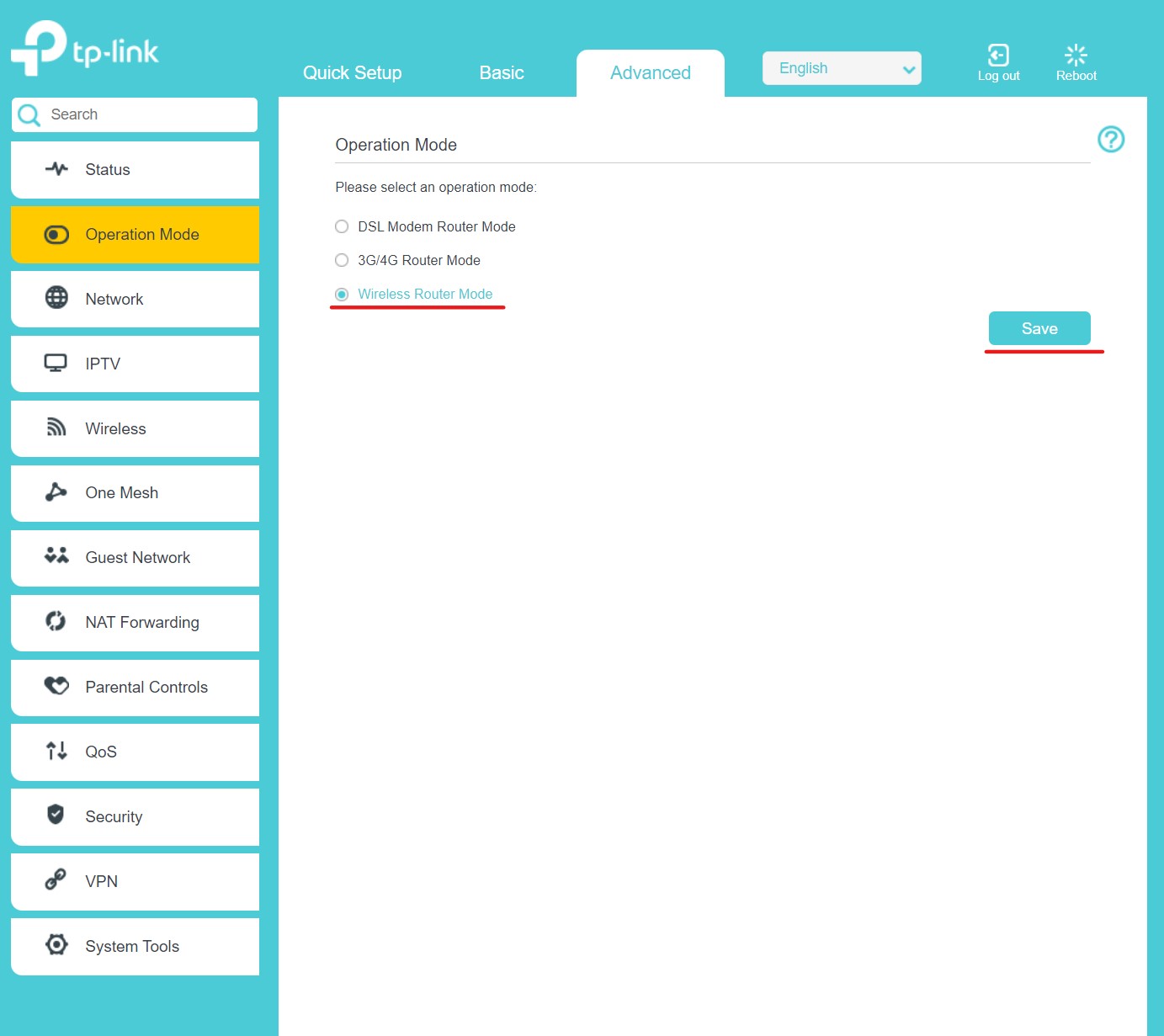Click the Security shield icon

56,815
